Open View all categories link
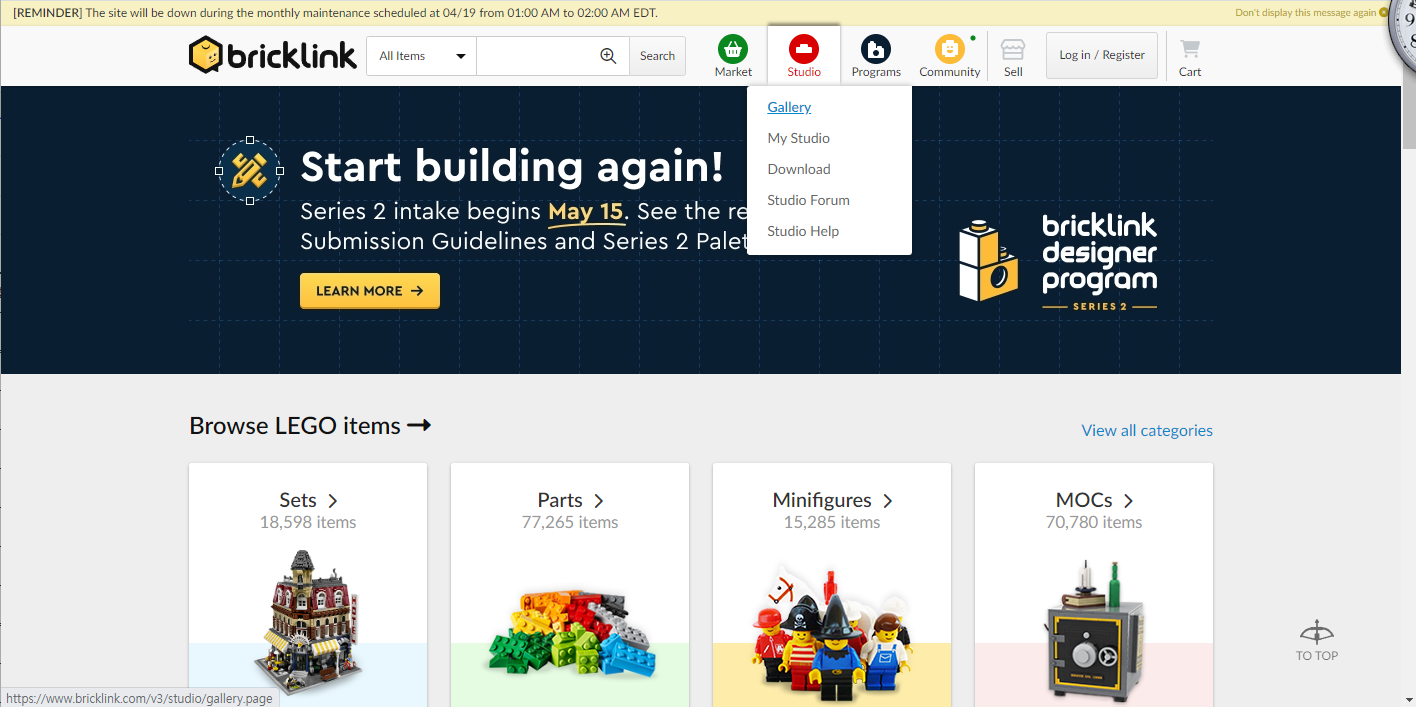This screenshot has width=1416, height=707. [x=1147, y=431]
